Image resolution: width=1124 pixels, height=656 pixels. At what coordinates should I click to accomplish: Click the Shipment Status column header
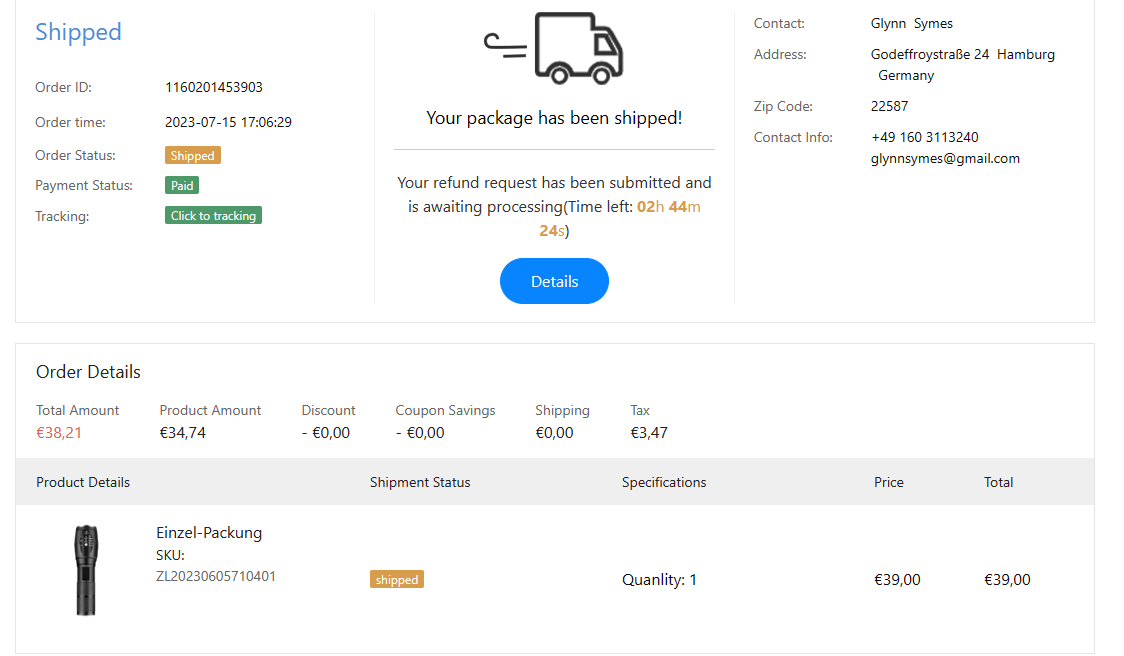(x=420, y=482)
